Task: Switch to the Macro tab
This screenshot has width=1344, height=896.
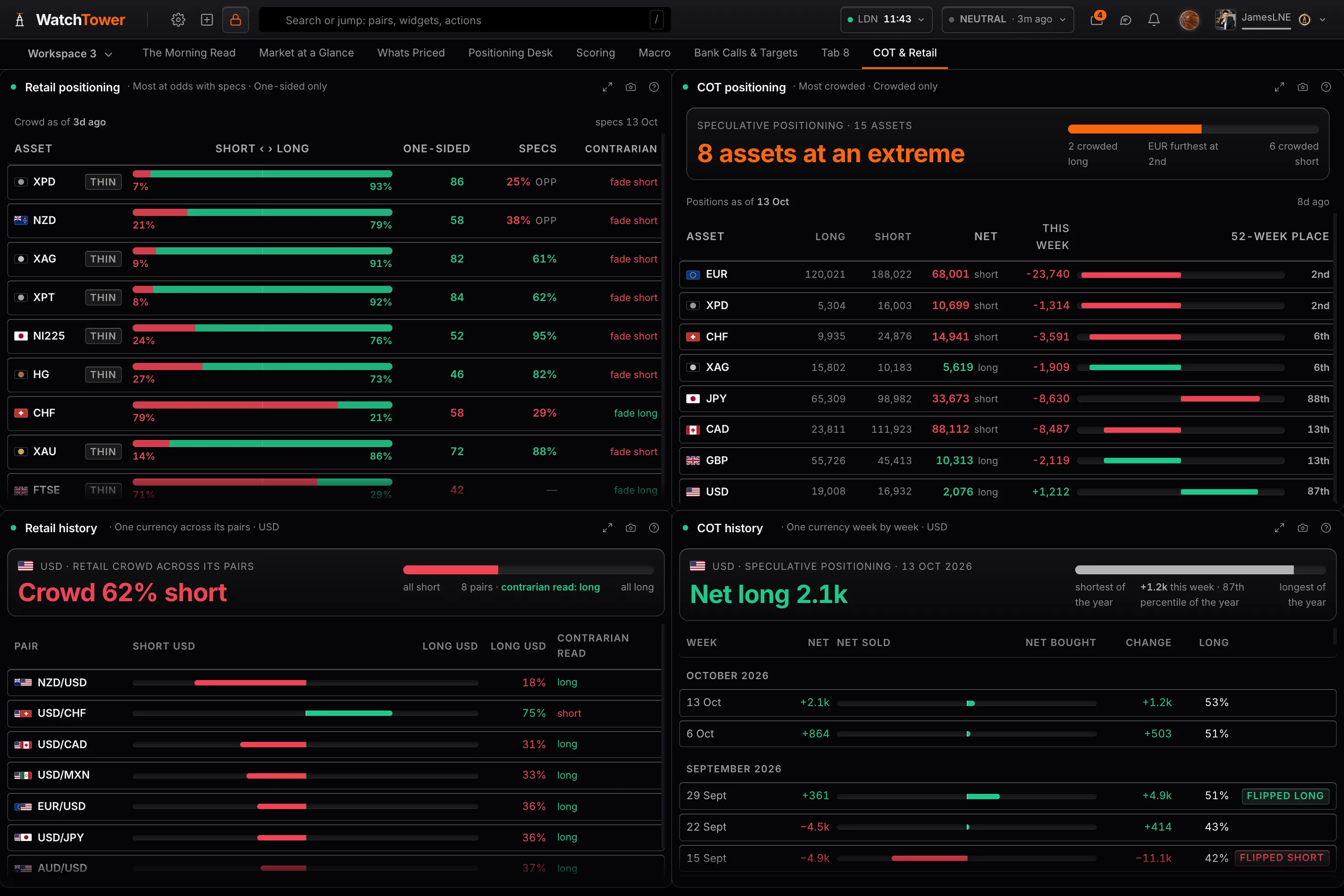Action: (x=654, y=53)
